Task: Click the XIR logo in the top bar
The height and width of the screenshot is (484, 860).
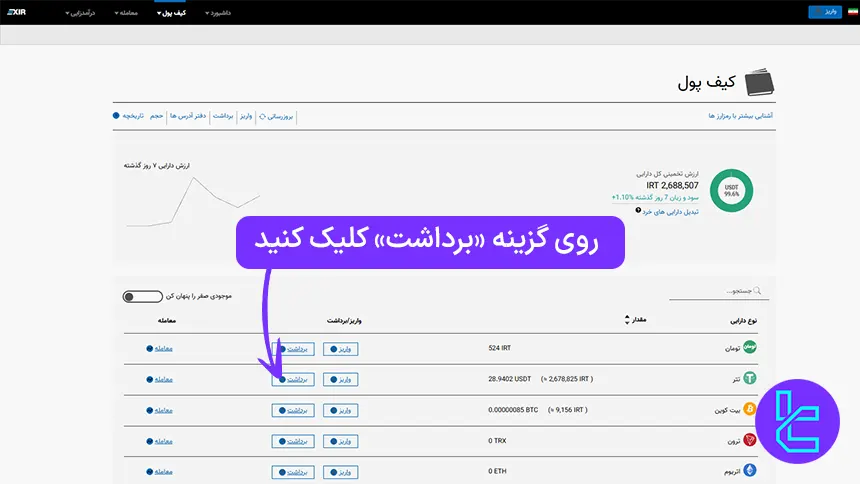Action: (16, 12)
